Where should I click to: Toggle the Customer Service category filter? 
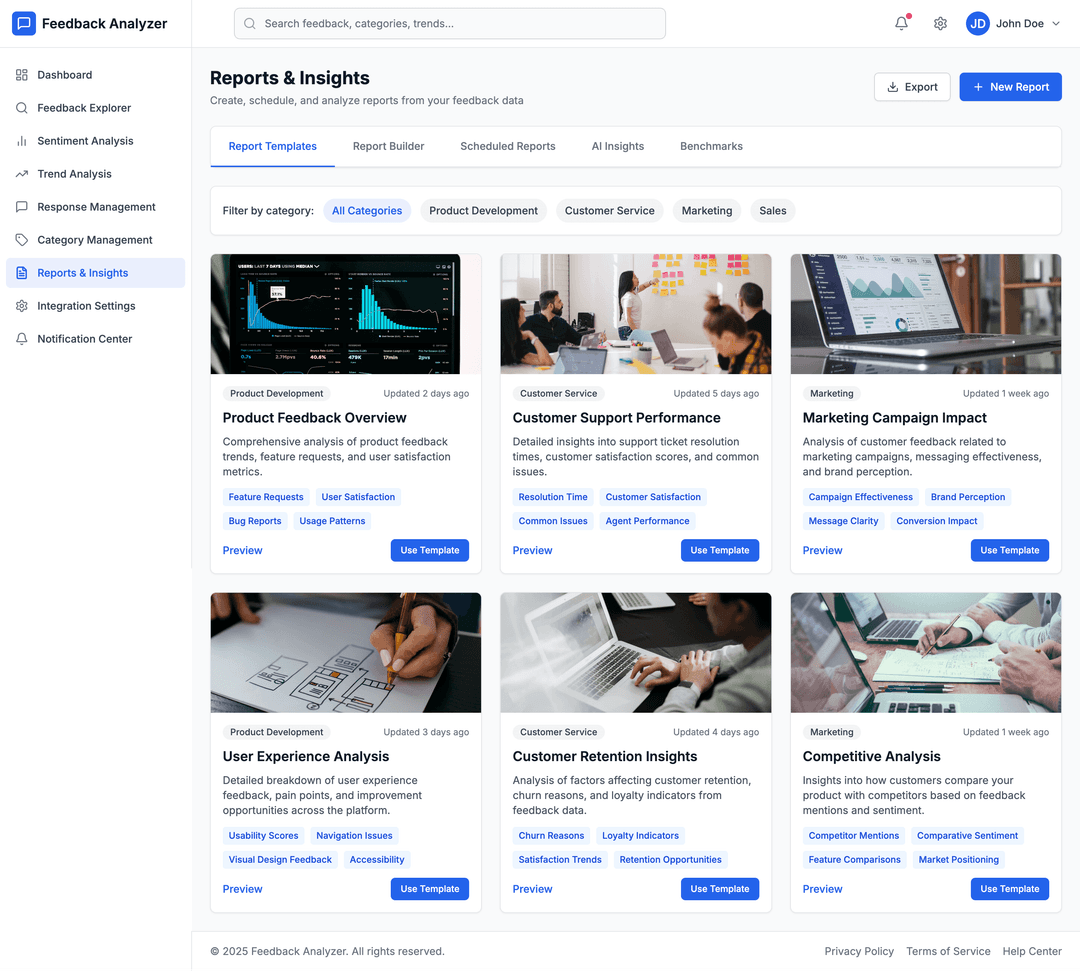click(x=609, y=211)
